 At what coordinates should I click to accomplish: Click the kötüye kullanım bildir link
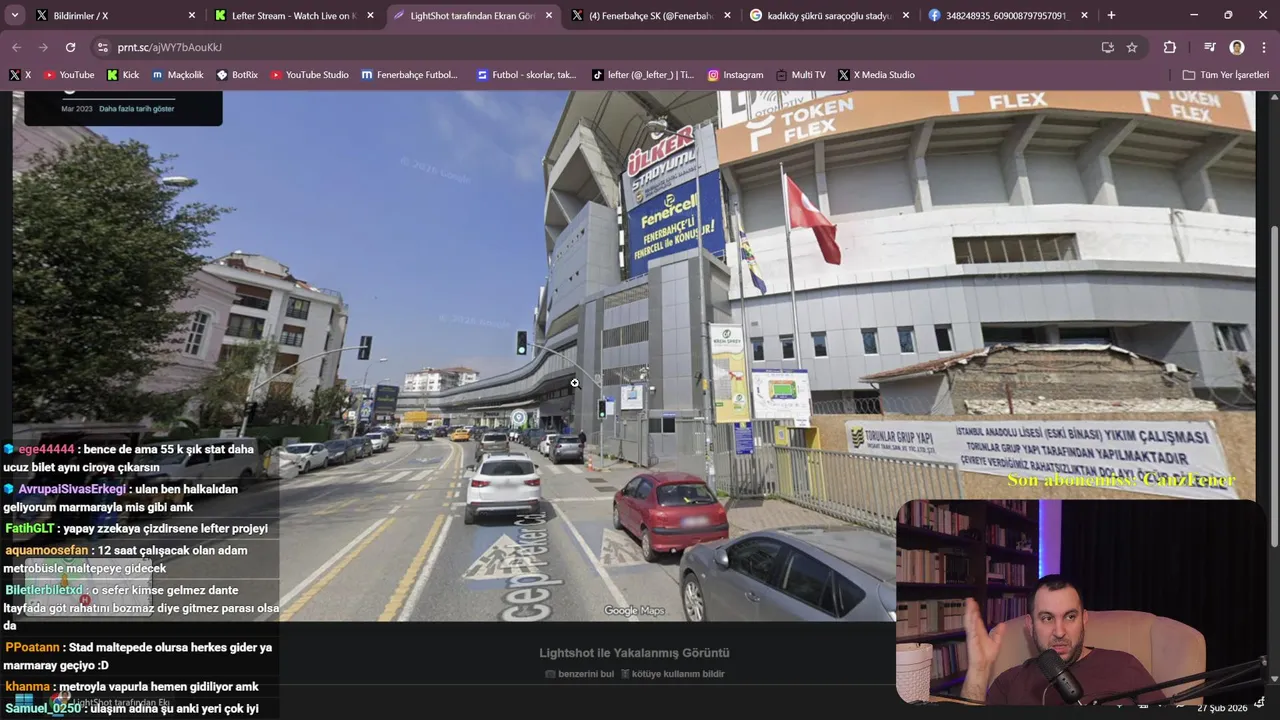[672, 674]
